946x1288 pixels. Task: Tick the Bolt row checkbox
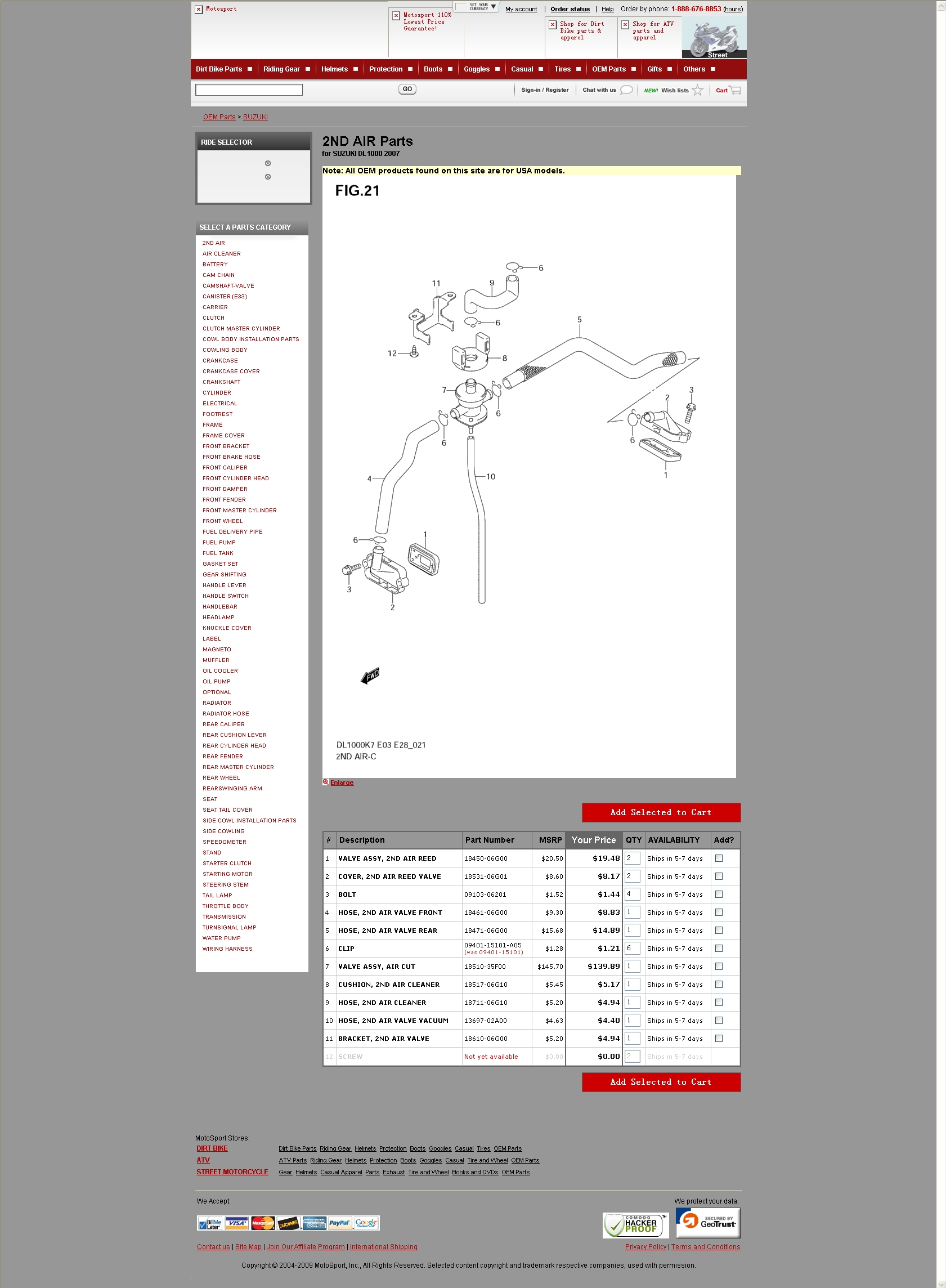pos(719,894)
